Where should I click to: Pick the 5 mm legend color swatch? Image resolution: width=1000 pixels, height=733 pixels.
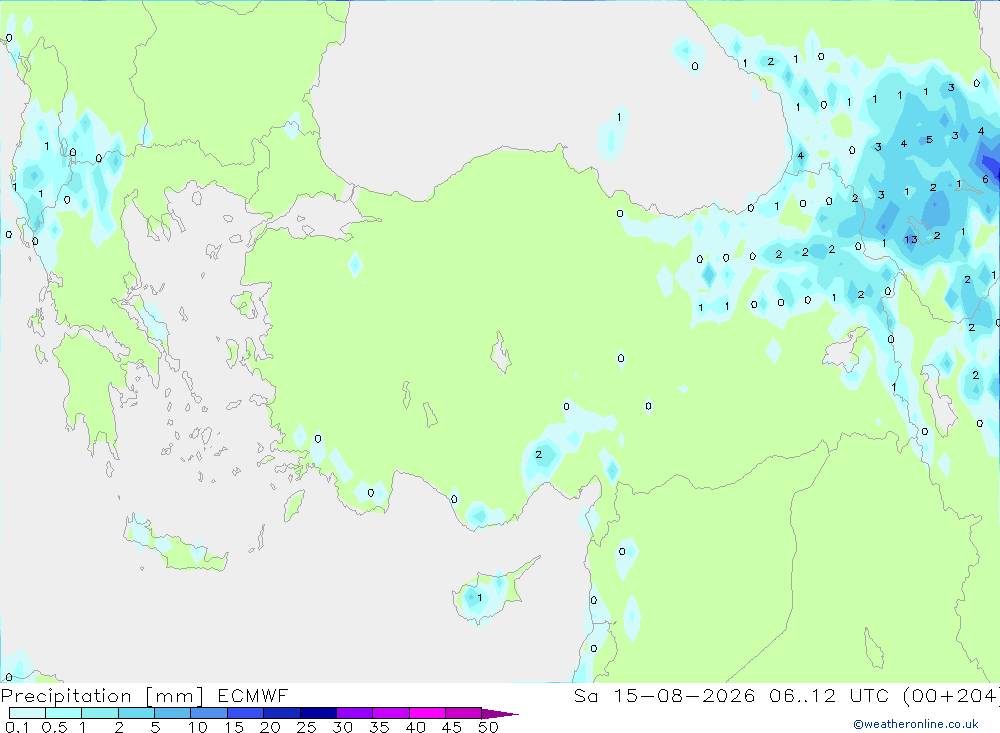173,713
